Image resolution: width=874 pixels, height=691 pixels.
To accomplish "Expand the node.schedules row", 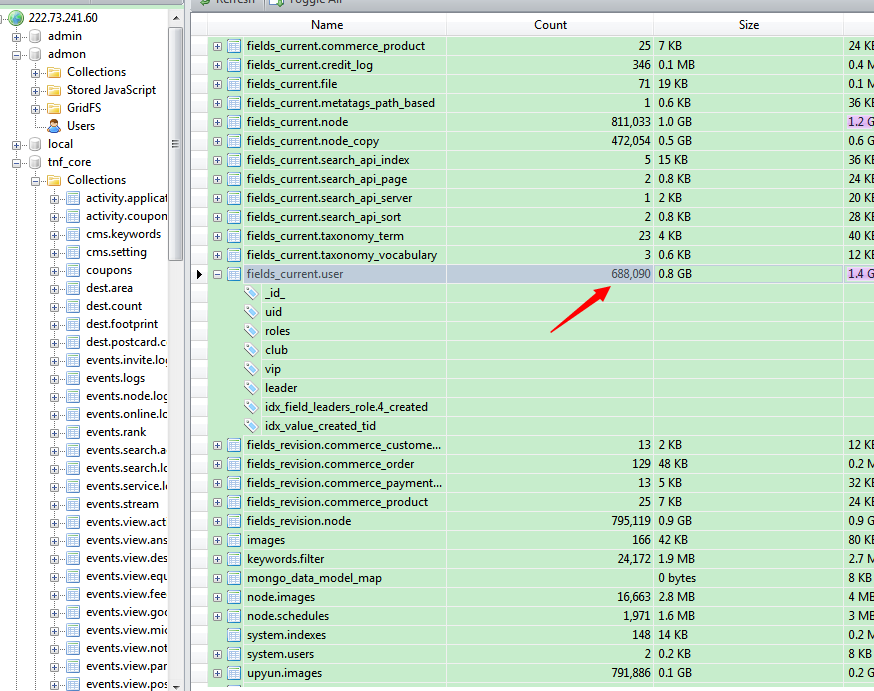I will [x=217, y=616].
